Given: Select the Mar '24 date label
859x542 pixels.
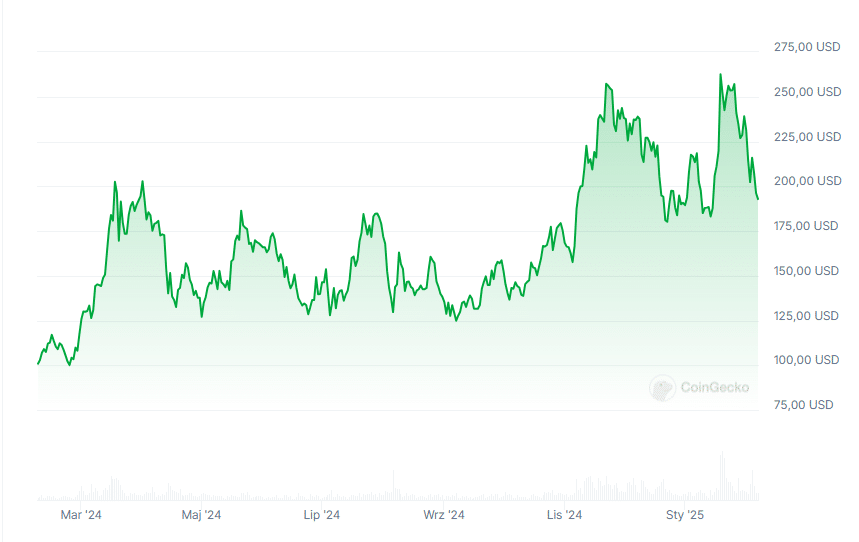Looking at the screenshot, I should 81,515.
